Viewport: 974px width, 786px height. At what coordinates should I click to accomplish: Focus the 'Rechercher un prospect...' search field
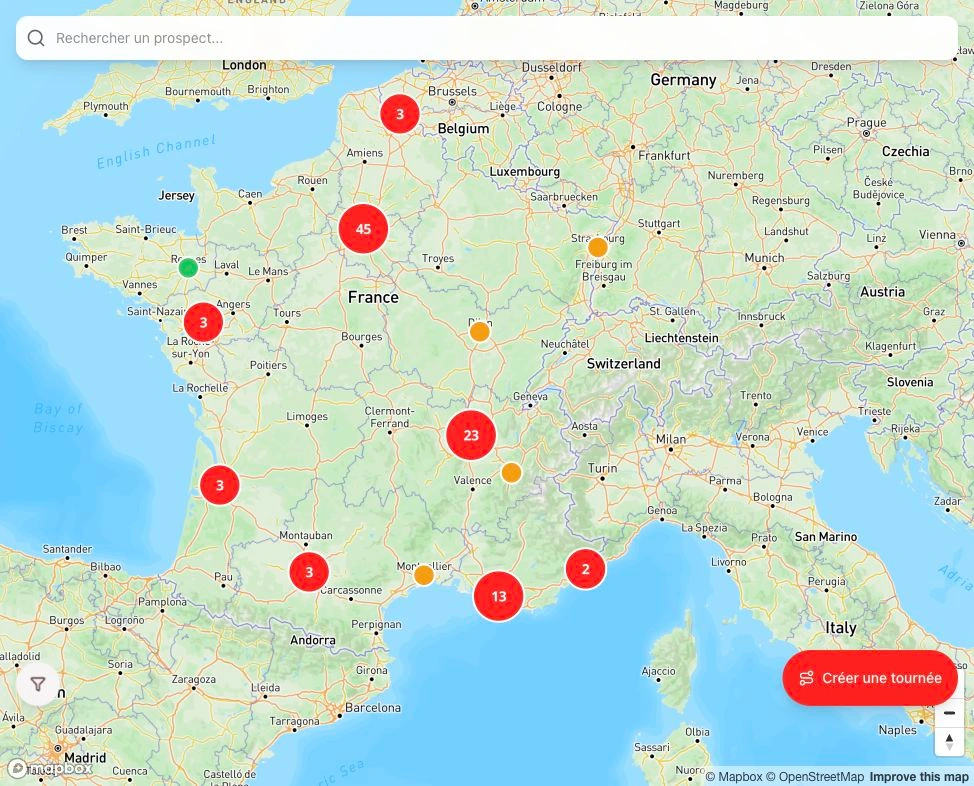[486, 38]
